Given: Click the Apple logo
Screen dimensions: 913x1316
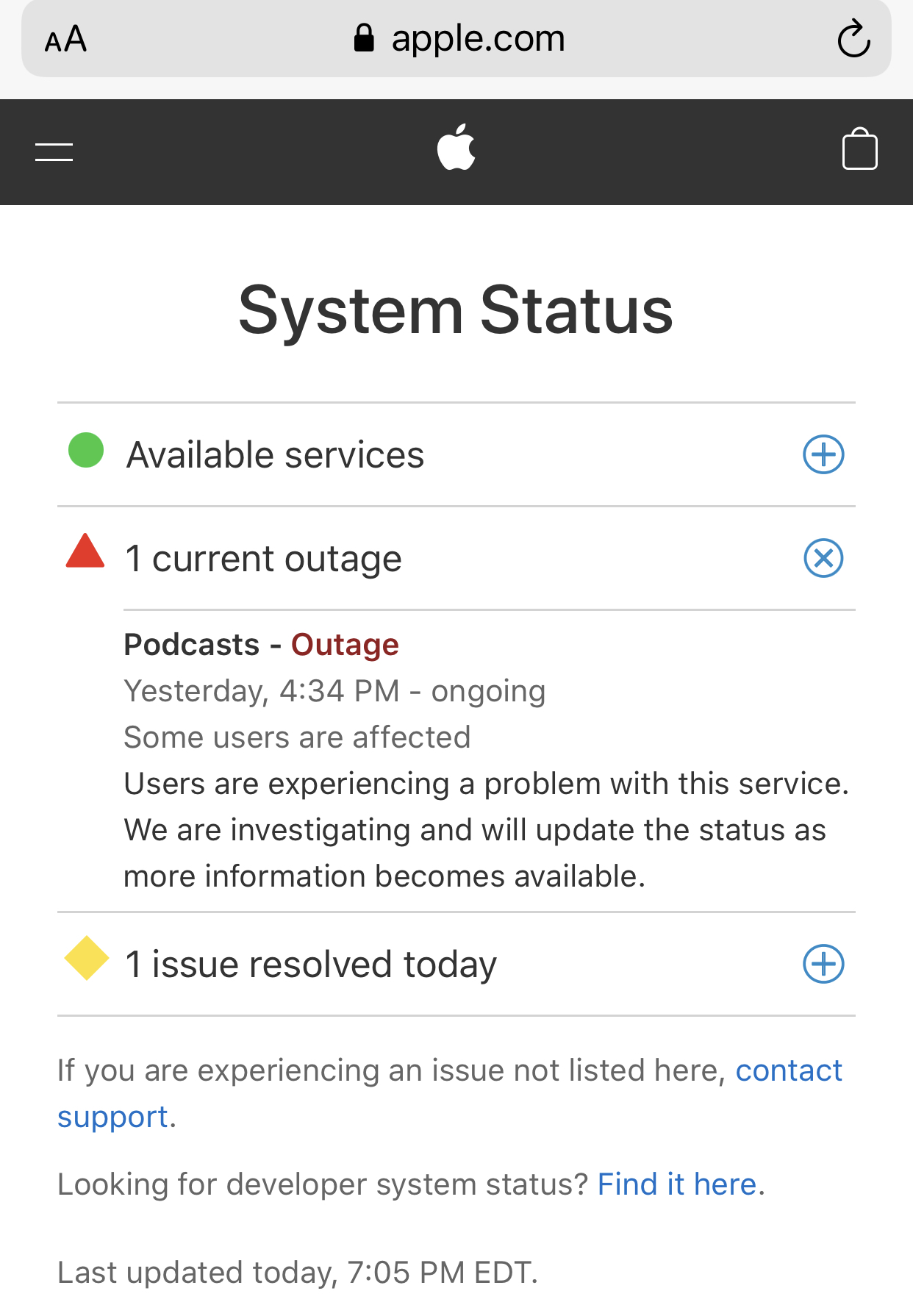Looking at the screenshot, I should pyautogui.click(x=456, y=148).
